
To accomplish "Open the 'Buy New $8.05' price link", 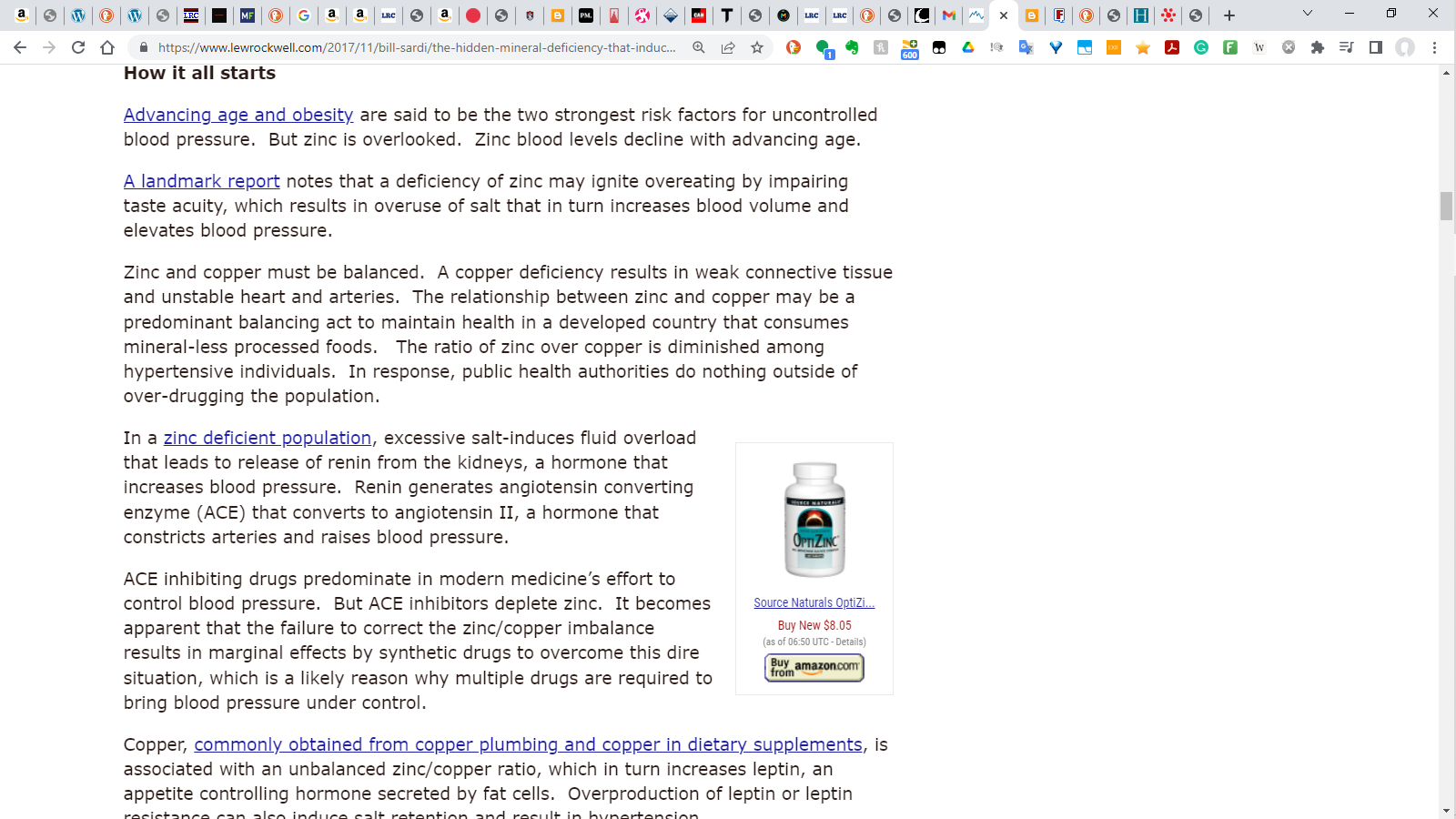I will (x=814, y=625).
